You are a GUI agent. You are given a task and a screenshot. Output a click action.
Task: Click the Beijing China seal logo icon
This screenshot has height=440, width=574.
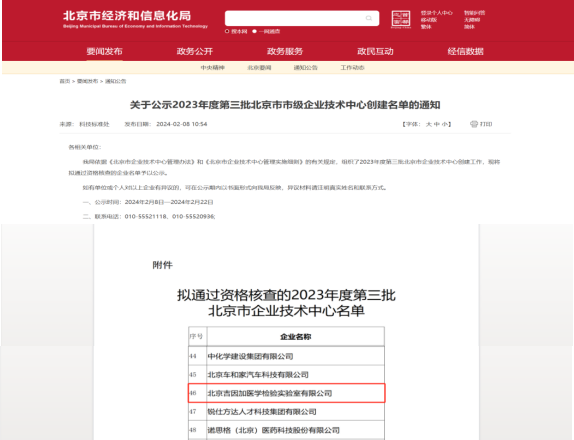(x=401, y=19)
